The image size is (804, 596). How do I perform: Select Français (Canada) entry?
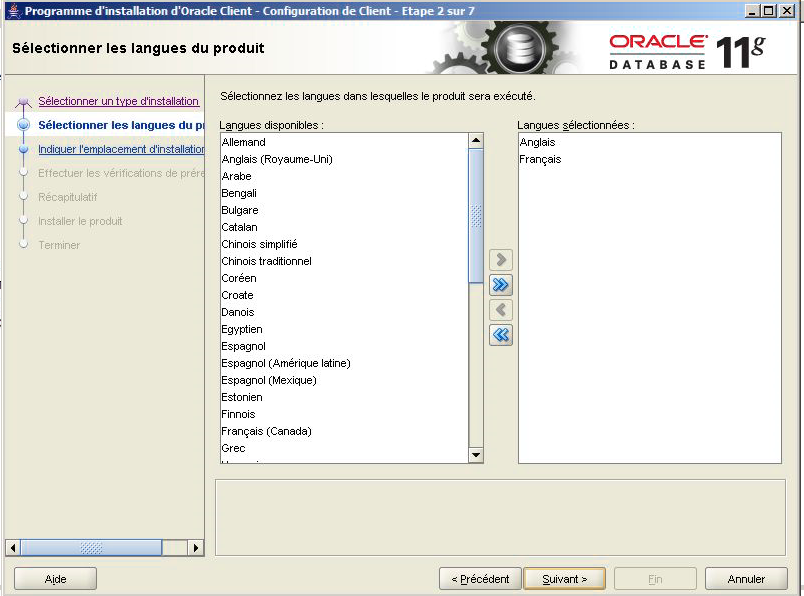point(344,431)
